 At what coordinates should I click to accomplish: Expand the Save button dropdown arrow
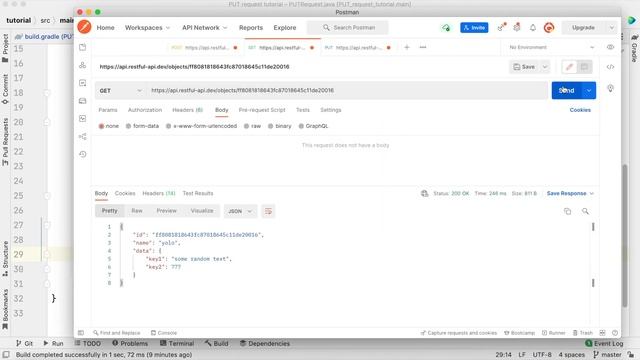(x=544, y=67)
